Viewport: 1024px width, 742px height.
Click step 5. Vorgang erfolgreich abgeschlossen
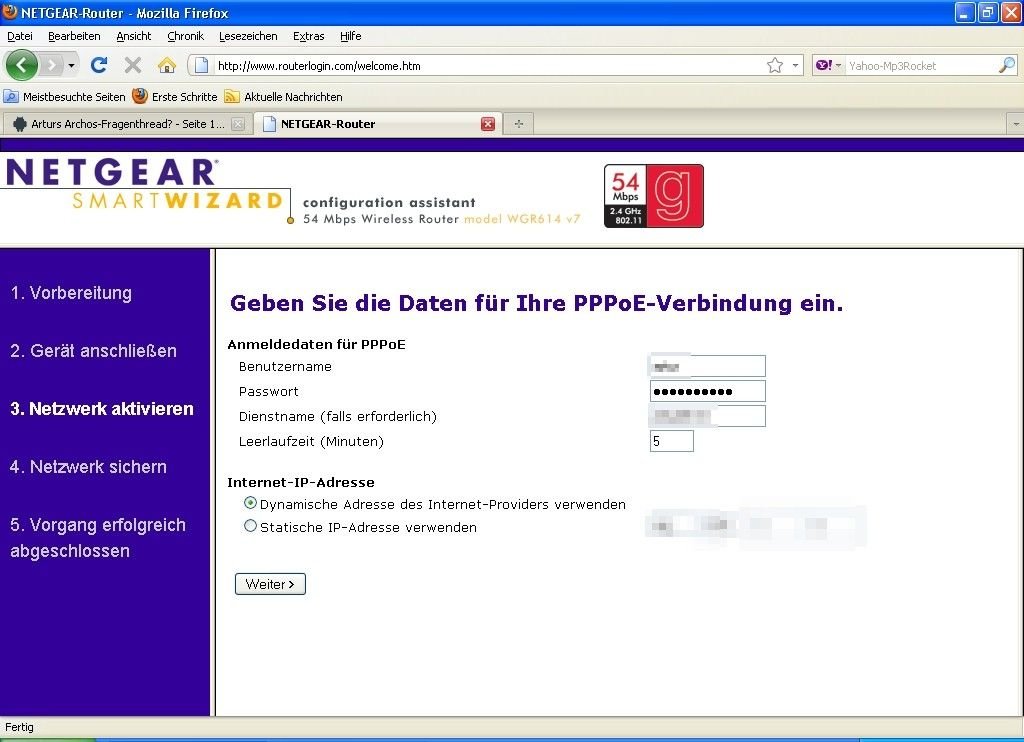click(98, 538)
